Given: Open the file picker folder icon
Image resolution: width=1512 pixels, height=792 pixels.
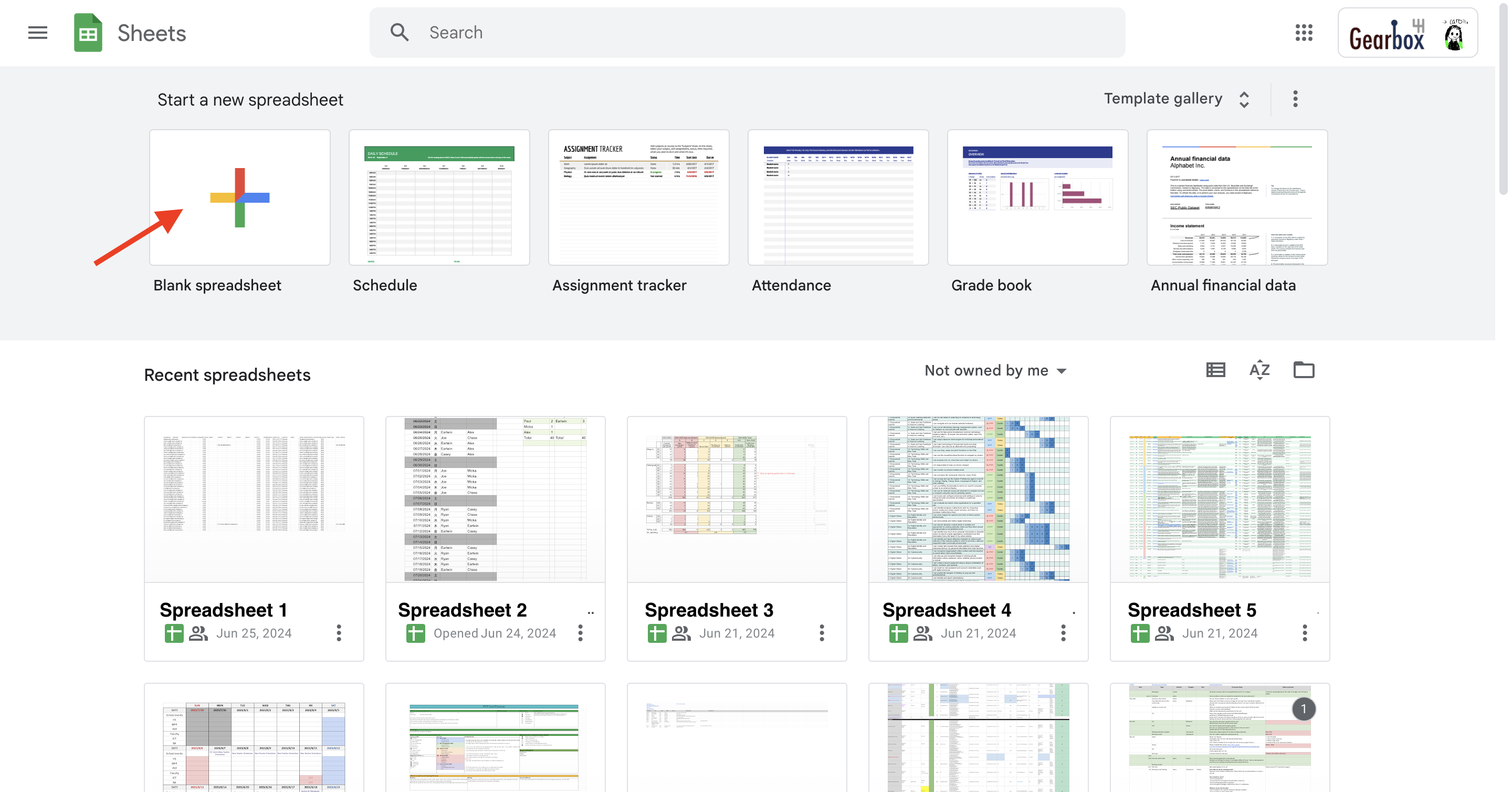Looking at the screenshot, I should click(x=1304, y=370).
